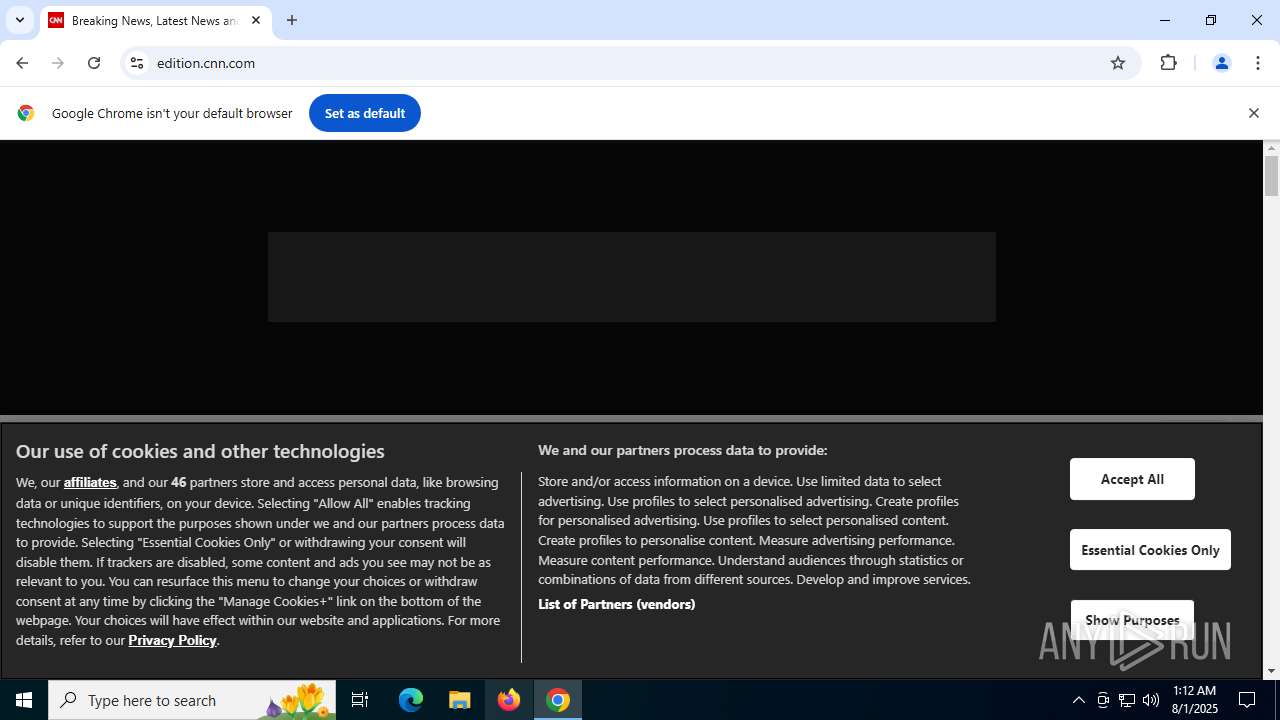Image resolution: width=1280 pixels, height=720 pixels.
Task: Open the tab search dropdown arrow
Action: 19,20
